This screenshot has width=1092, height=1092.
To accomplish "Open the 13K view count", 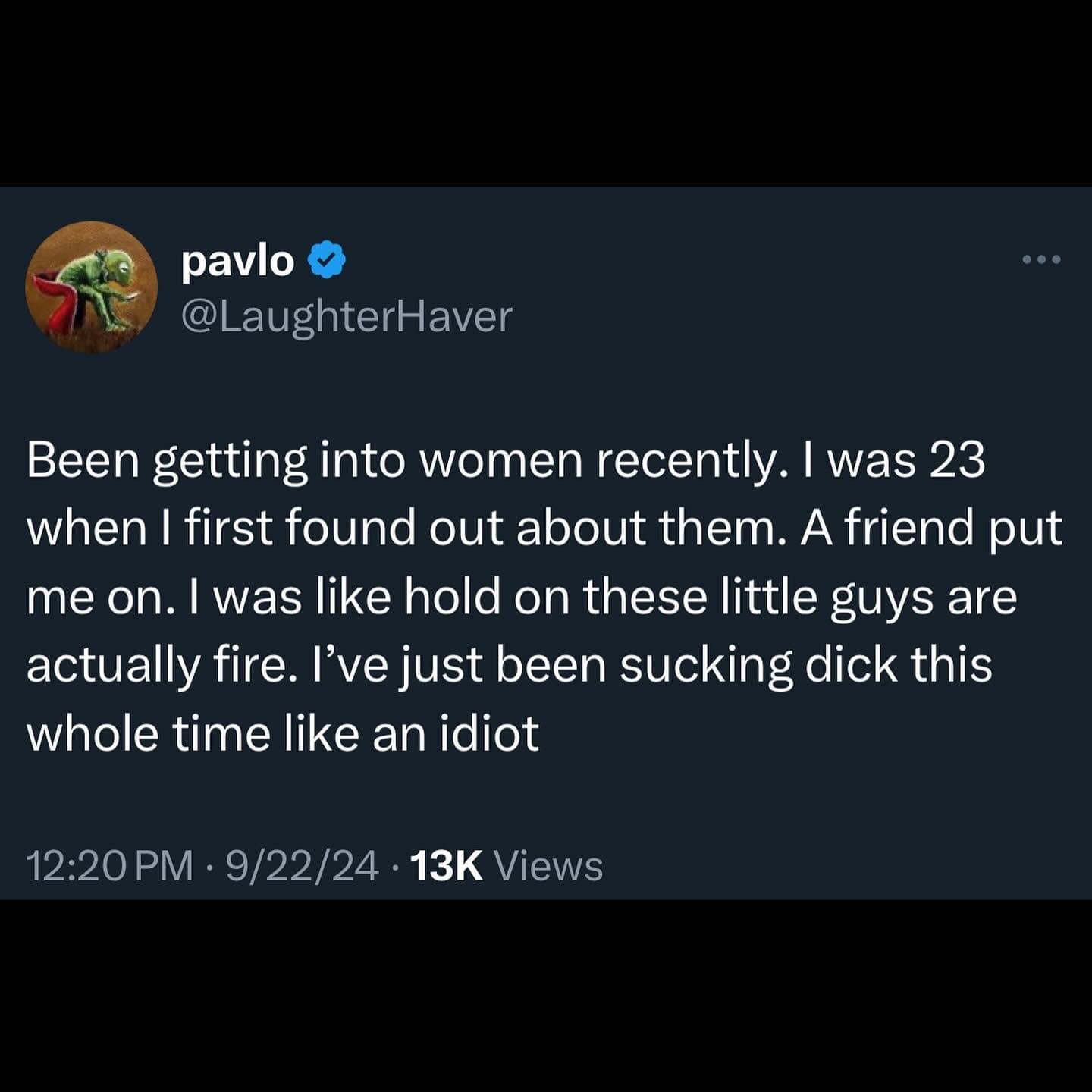I will 447,866.
